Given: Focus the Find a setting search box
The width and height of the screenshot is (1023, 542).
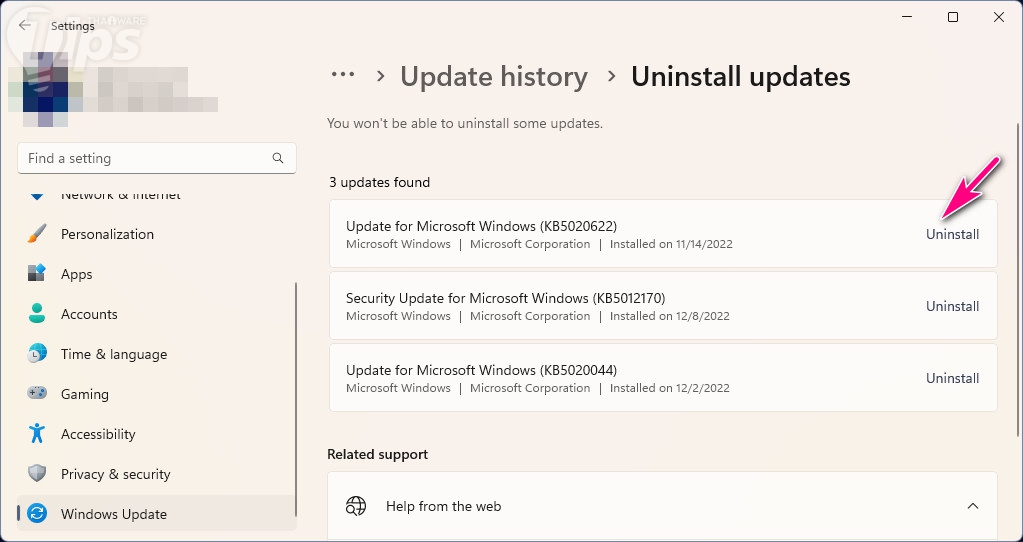Looking at the screenshot, I should pyautogui.click(x=145, y=158).
